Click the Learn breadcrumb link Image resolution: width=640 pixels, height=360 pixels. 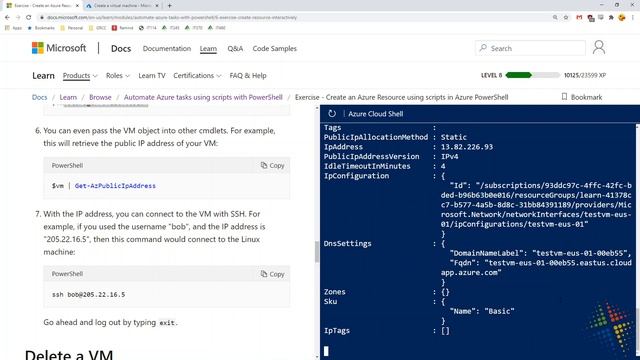(68, 97)
